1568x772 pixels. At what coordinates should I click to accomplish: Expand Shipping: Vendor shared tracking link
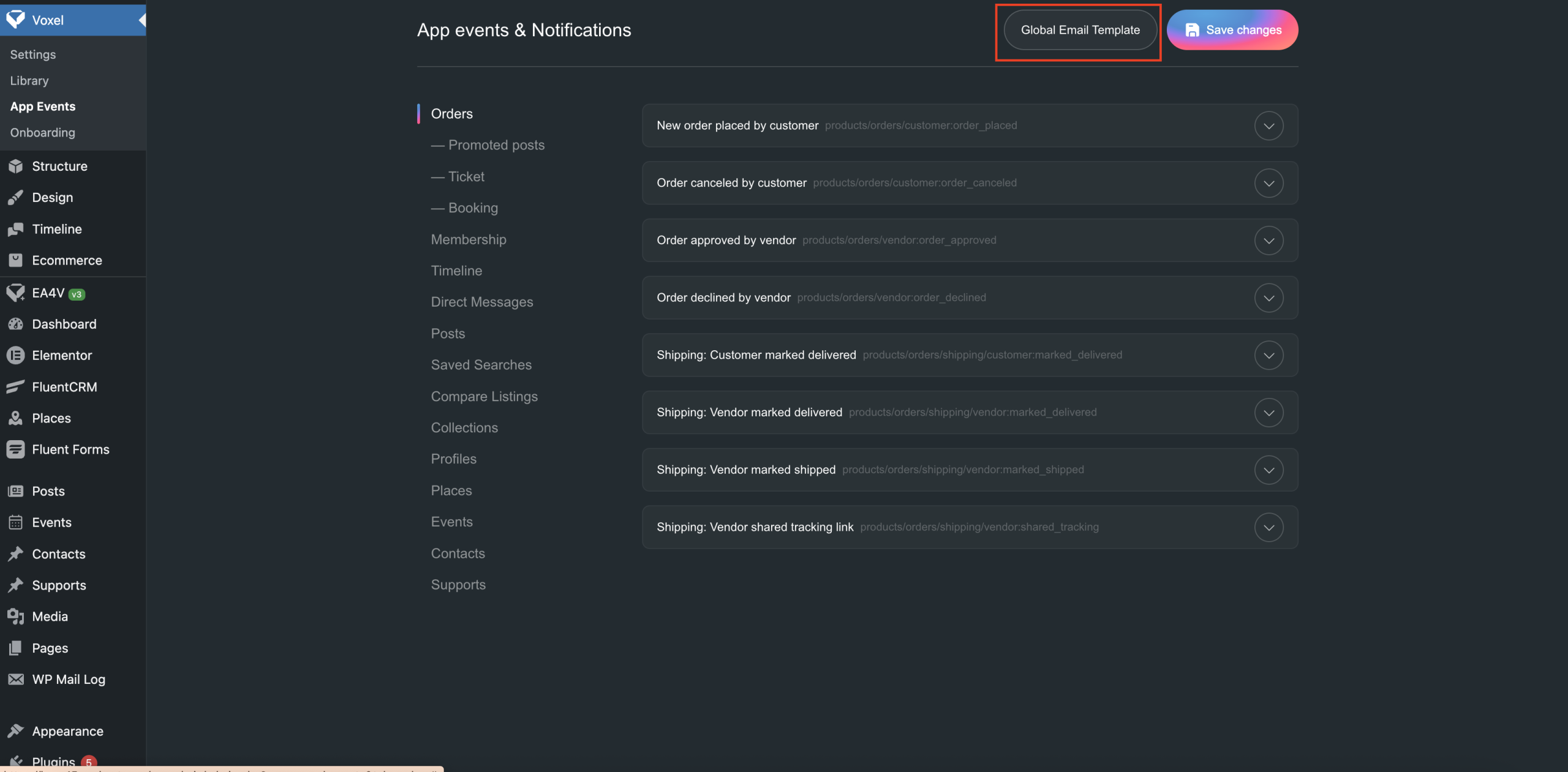(1268, 527)
